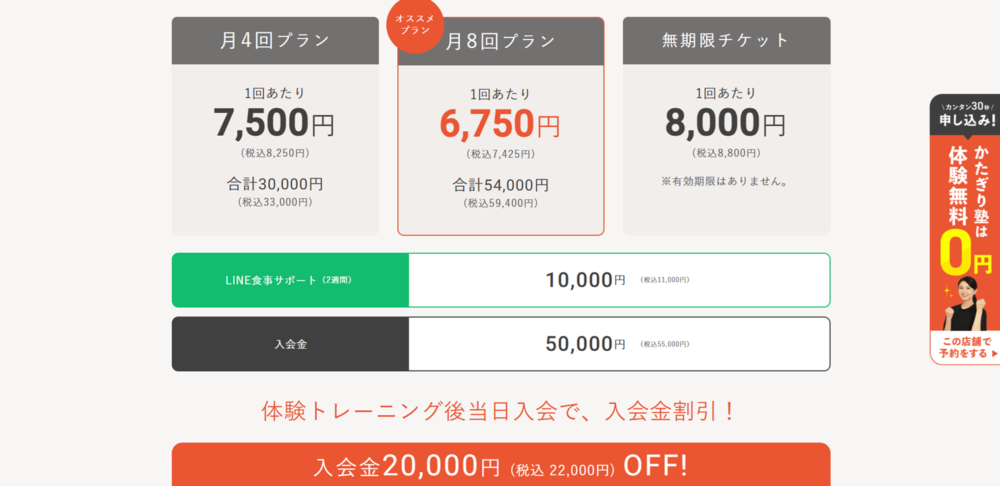Click the 入会金20,000円 OFF banner
The width and height of the screenshot is (1000, 486).
pyautogui.click(x=501, y=465)
